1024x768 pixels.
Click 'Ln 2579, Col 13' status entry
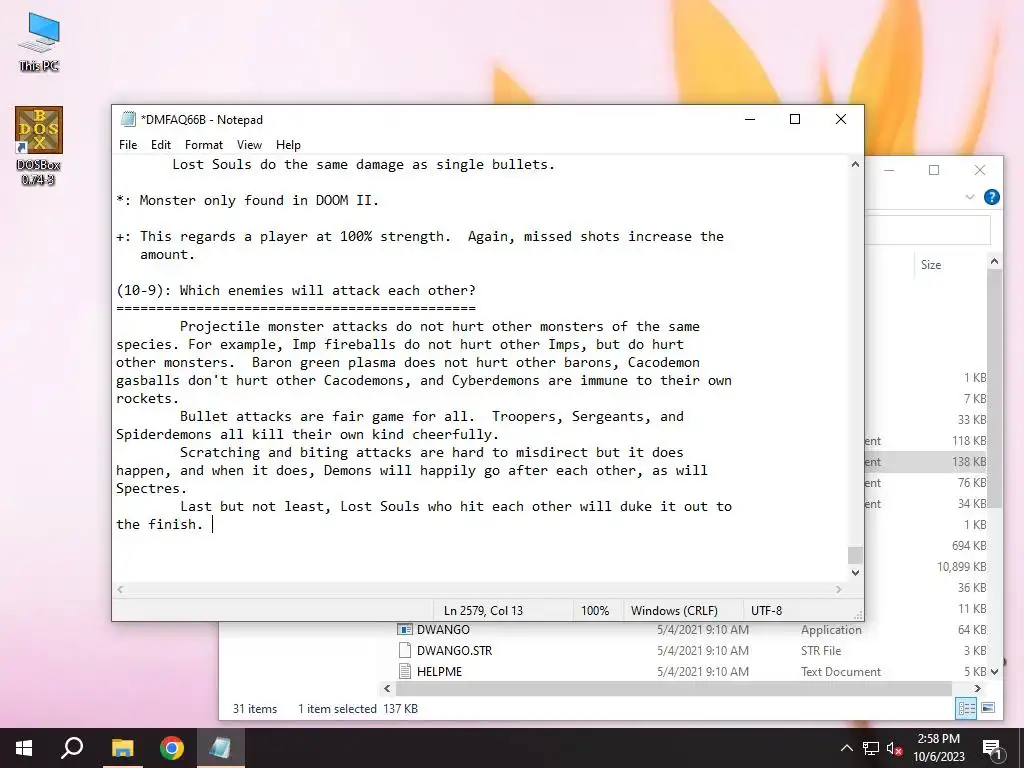[483, 611]
